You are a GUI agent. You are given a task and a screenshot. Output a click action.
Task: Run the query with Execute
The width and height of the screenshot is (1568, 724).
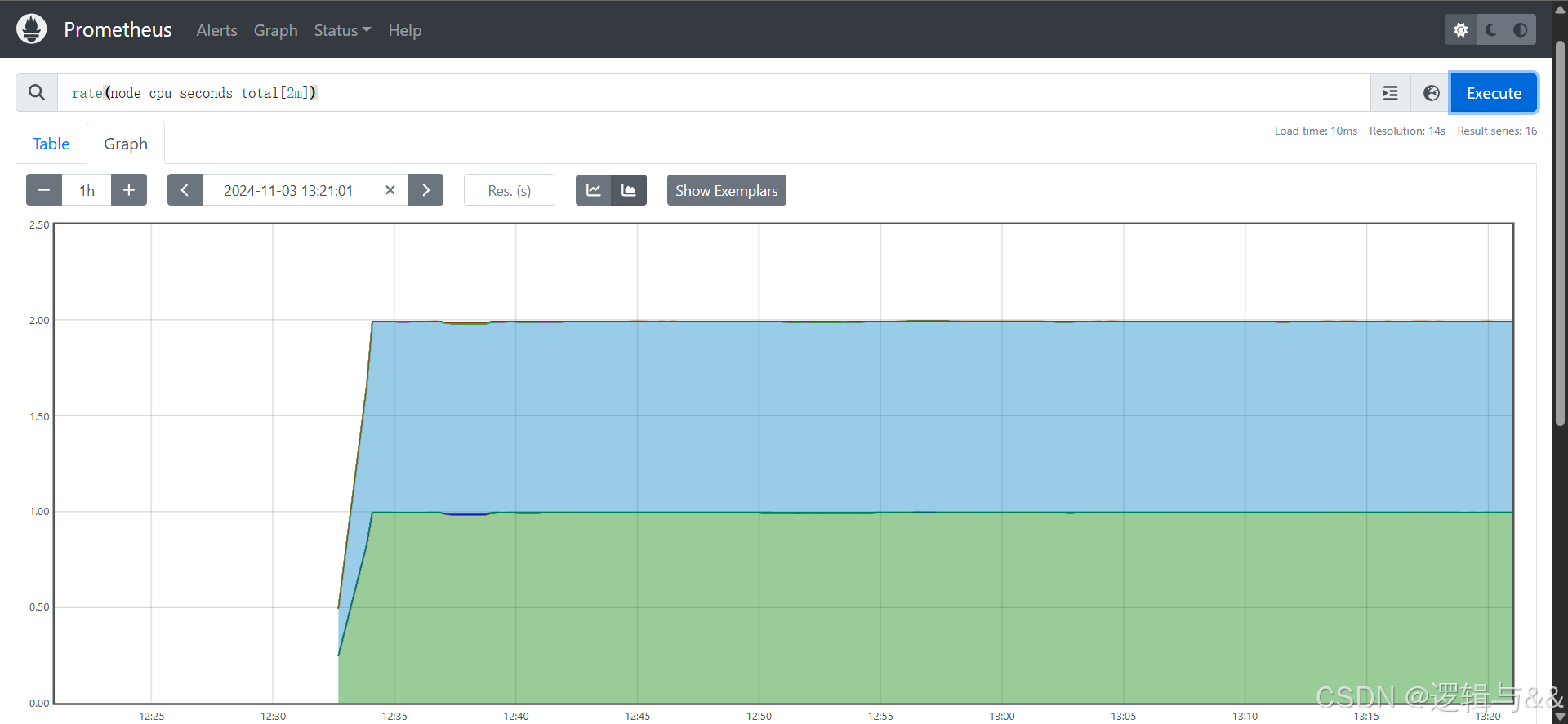1494,93
